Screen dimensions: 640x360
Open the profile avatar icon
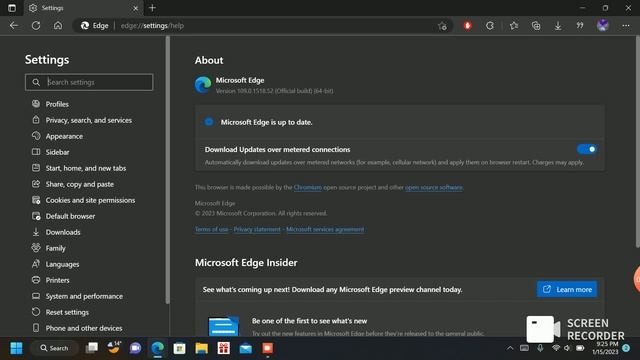tap(603, 26)
